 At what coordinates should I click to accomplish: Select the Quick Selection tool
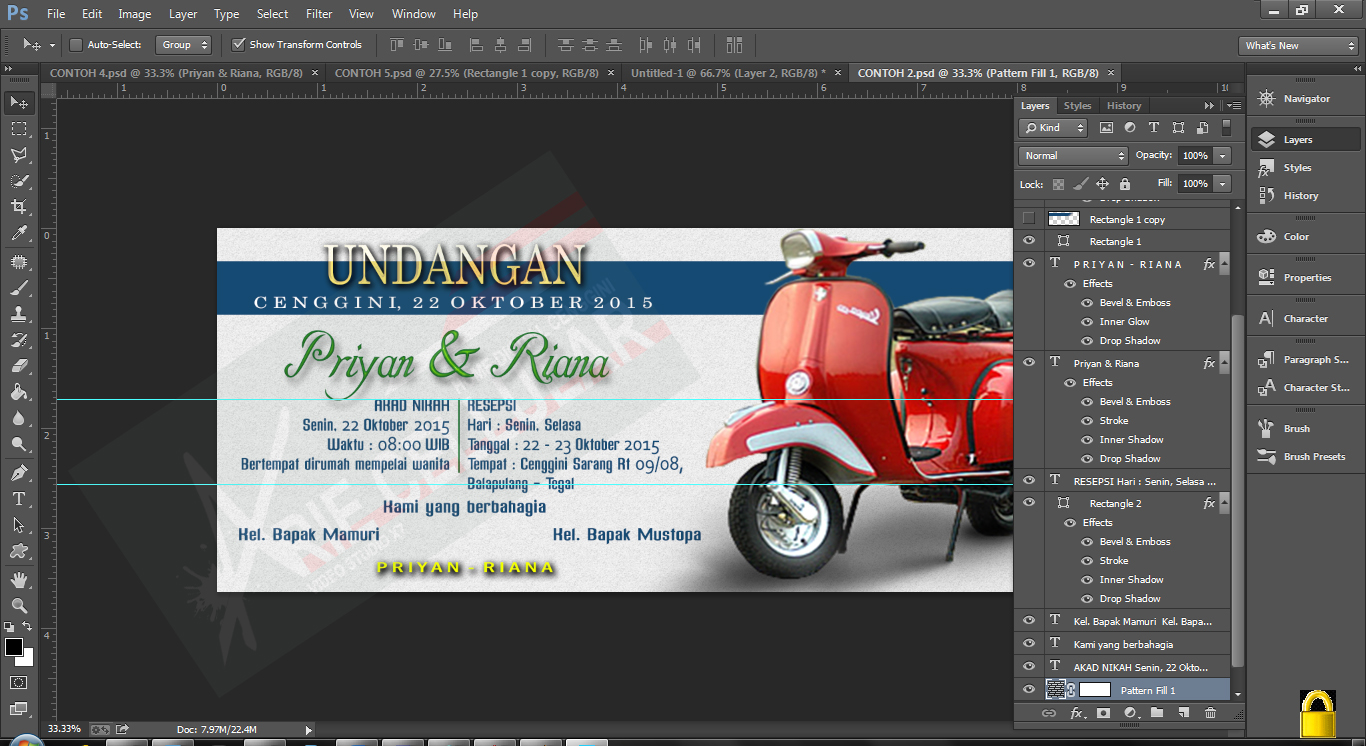click(x=19, y=181)
